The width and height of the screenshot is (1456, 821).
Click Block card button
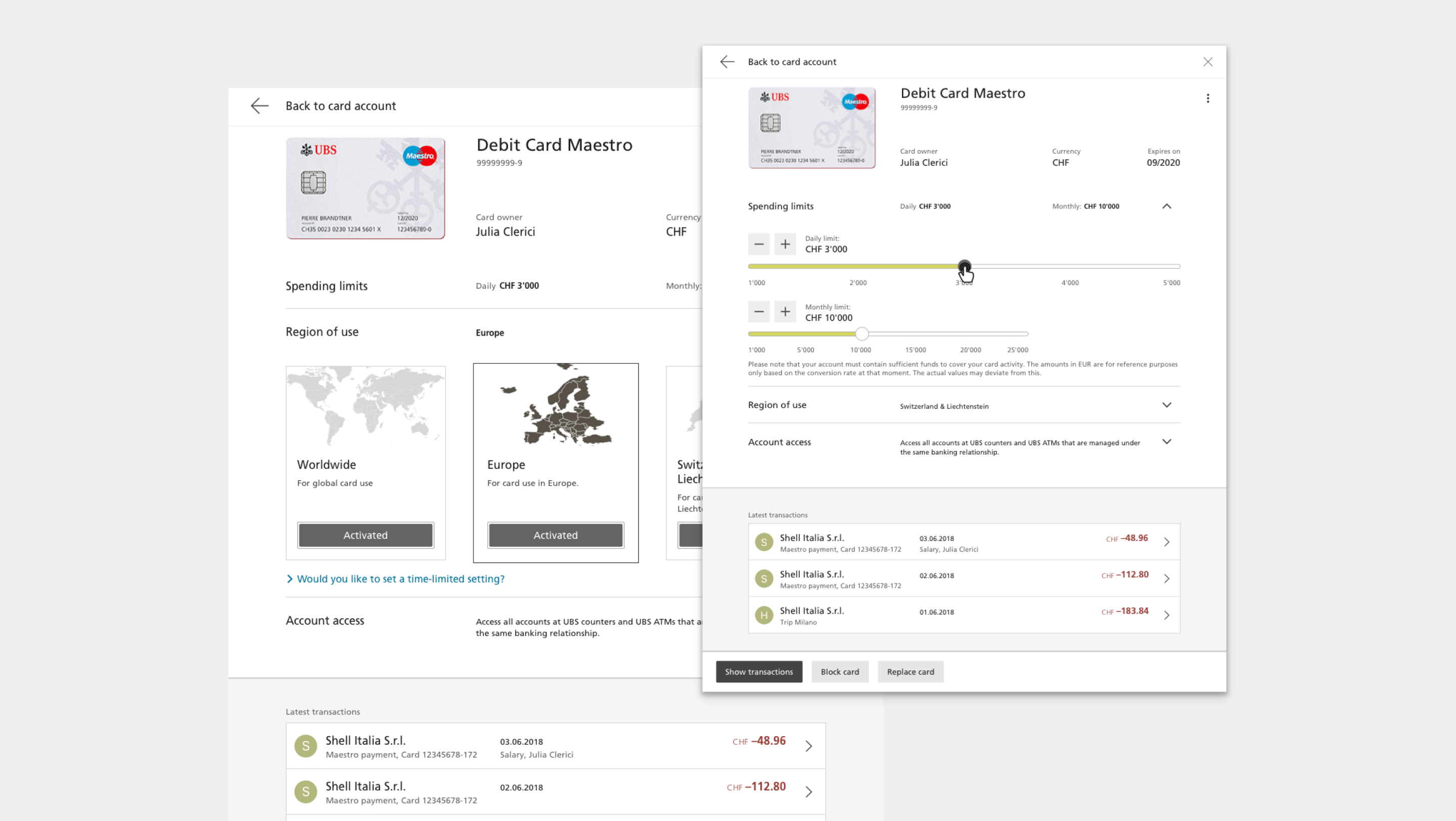tap(839, 672)
